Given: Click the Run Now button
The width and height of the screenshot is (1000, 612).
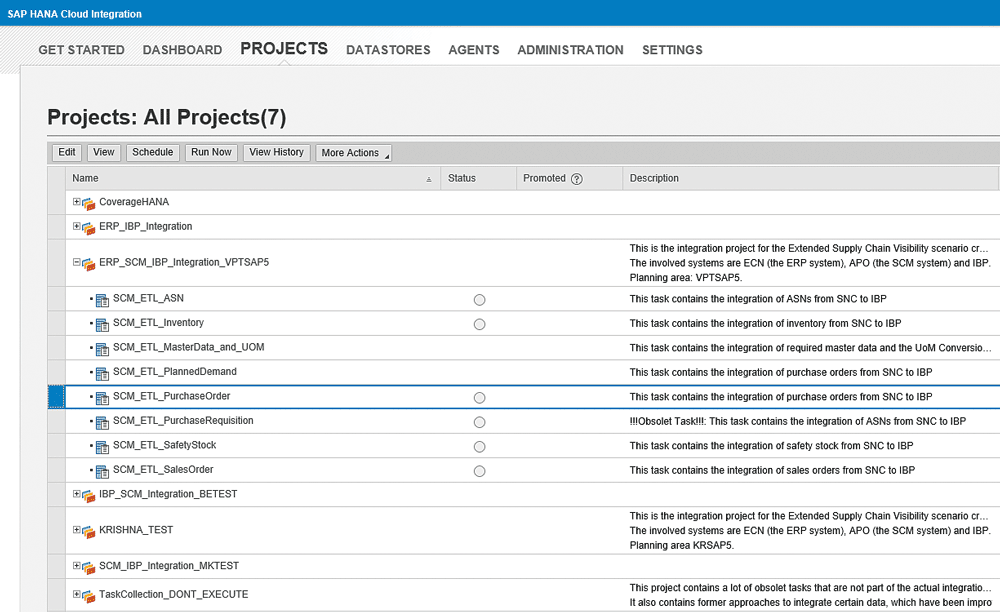Looking at the screenshot, I should [211, 152].
